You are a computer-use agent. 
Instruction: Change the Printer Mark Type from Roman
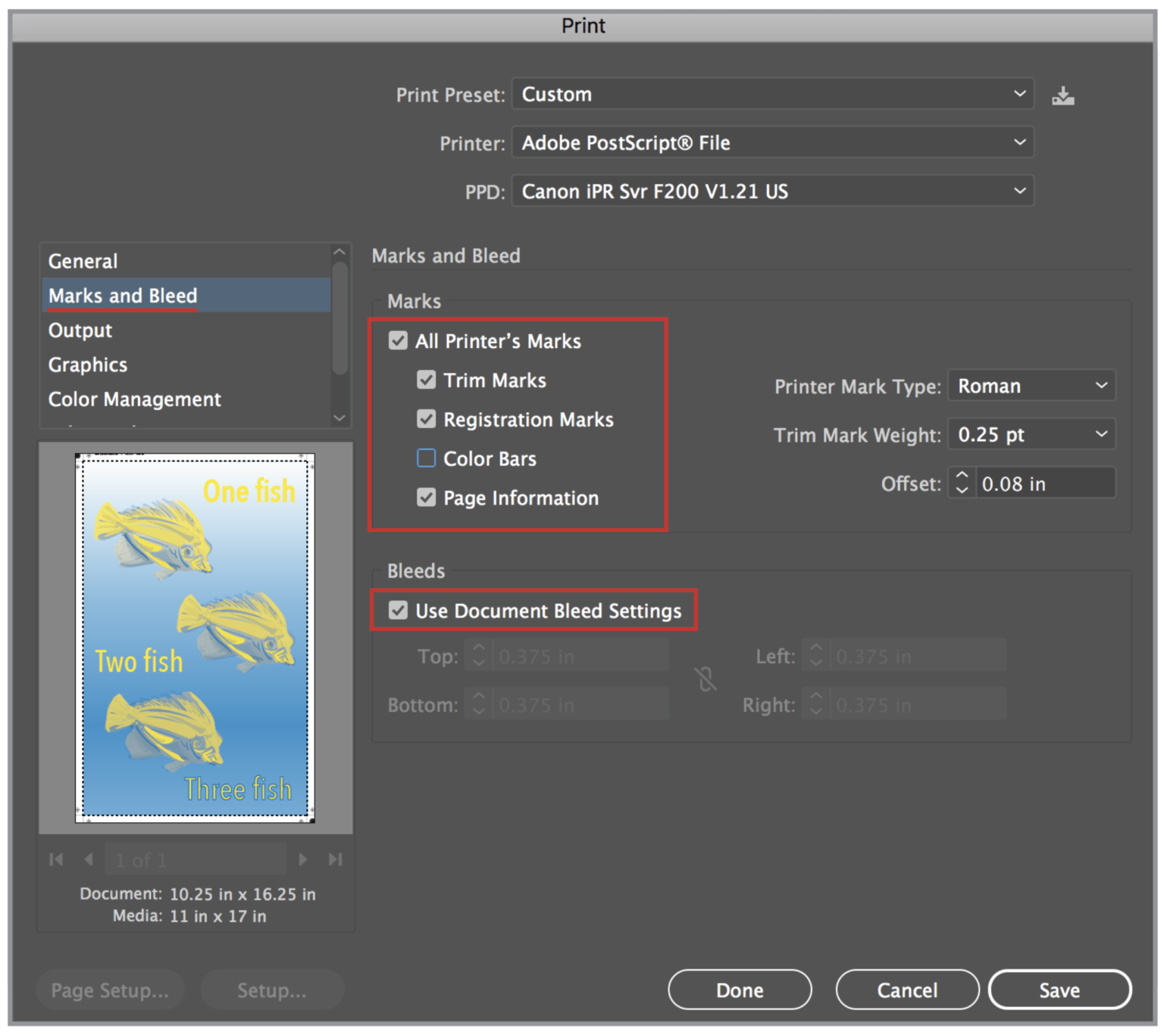click(1031, 385)
